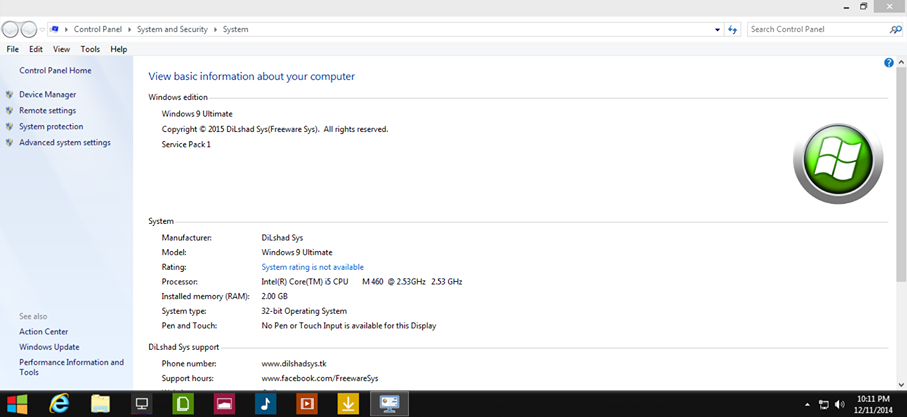Click the volume speaker tray icon
Image resolution: width=907 pixels, height=417 pixels.
click(x=840, y=404)
